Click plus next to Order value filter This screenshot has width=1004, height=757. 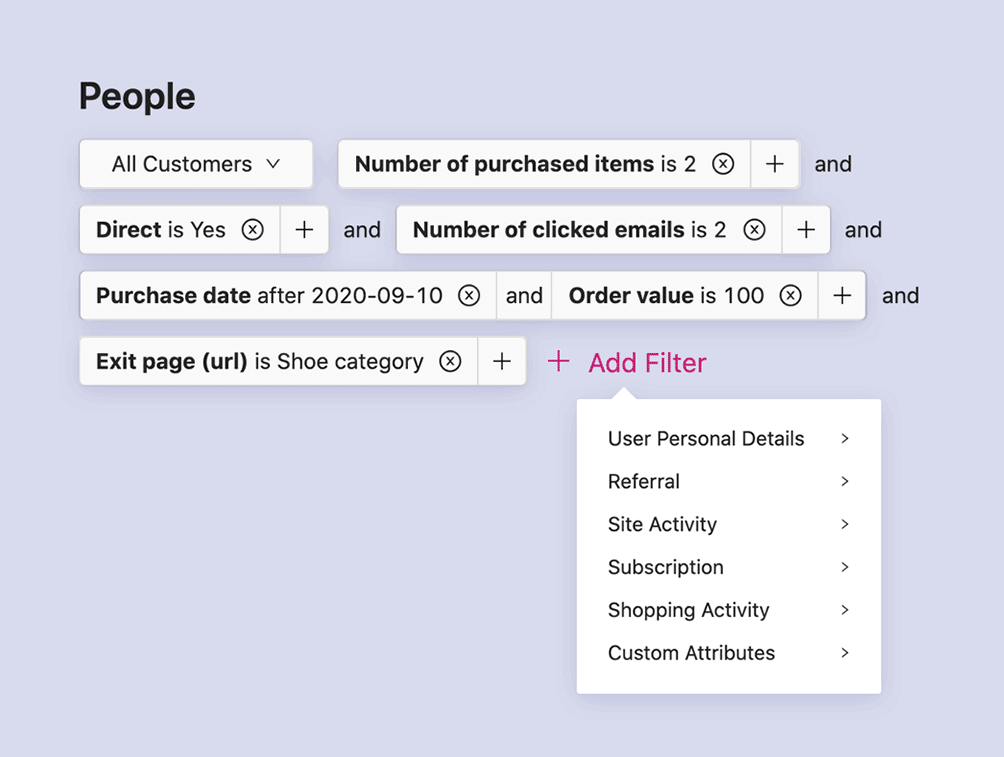(842, 296)
